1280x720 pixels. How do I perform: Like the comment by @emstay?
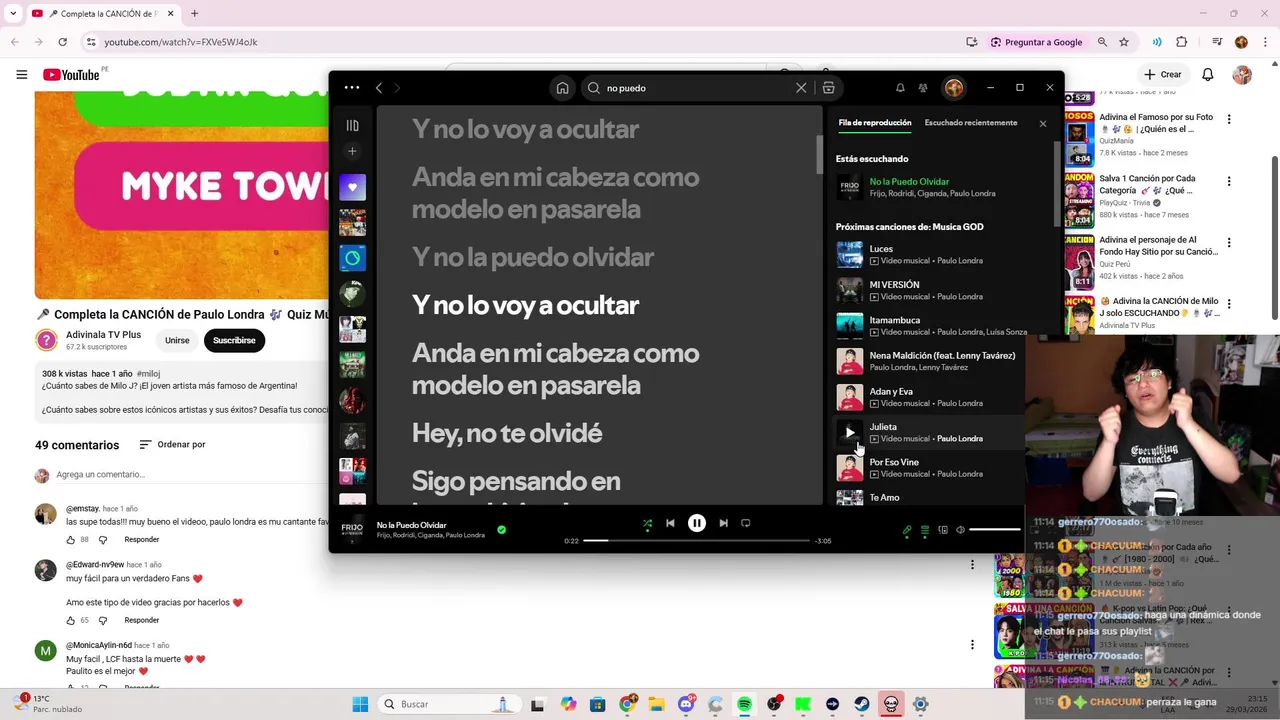(70, 540)
